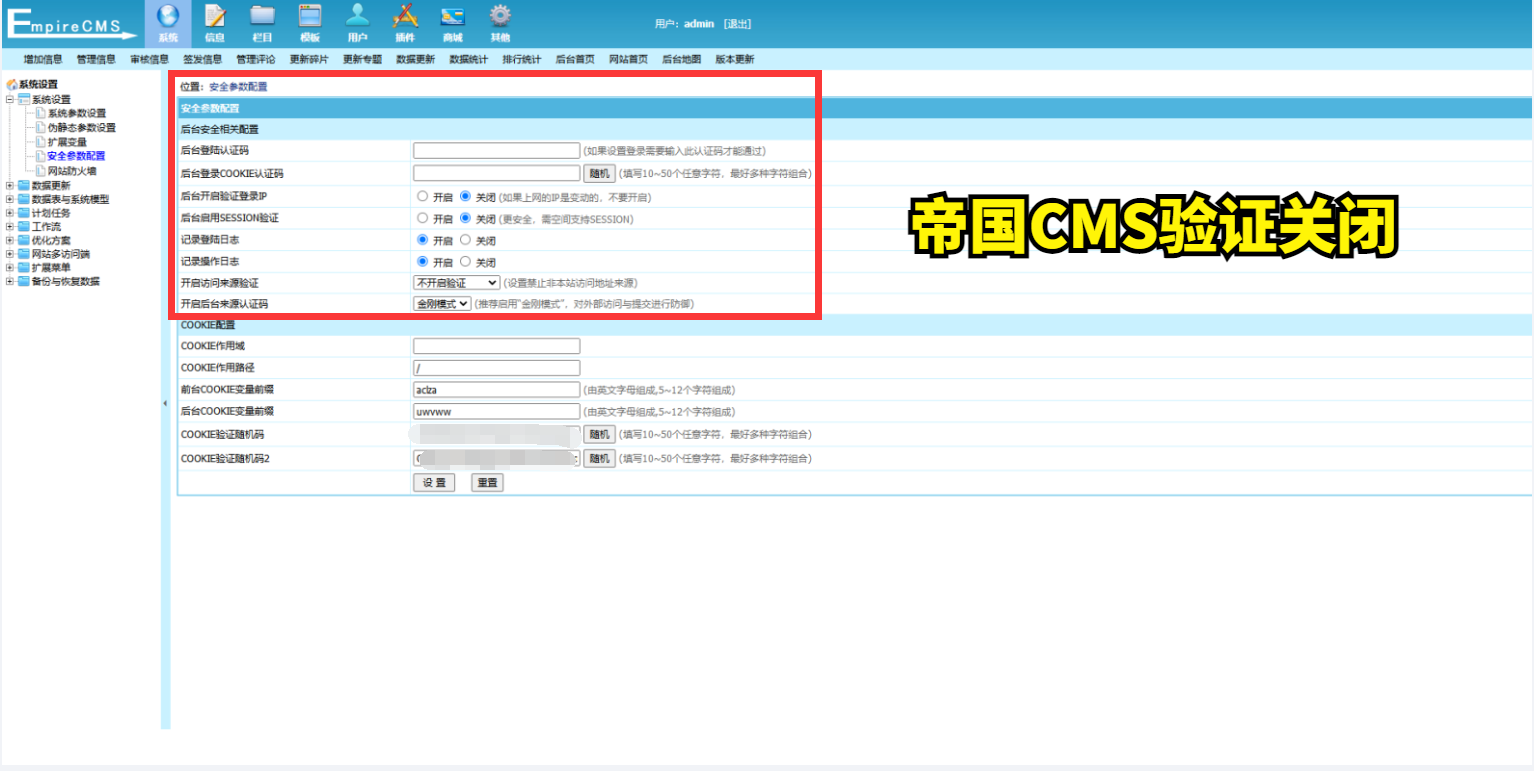Viewport: 1534px width, 771px height.
Task: Click page icon beside 扩展变量
Action: [41, 141]
